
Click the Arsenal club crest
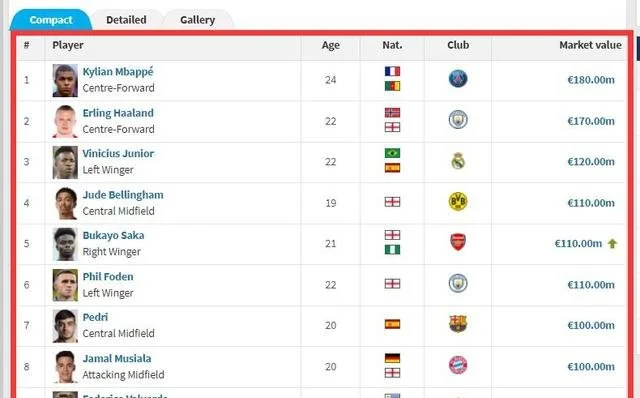pos(458,242)
